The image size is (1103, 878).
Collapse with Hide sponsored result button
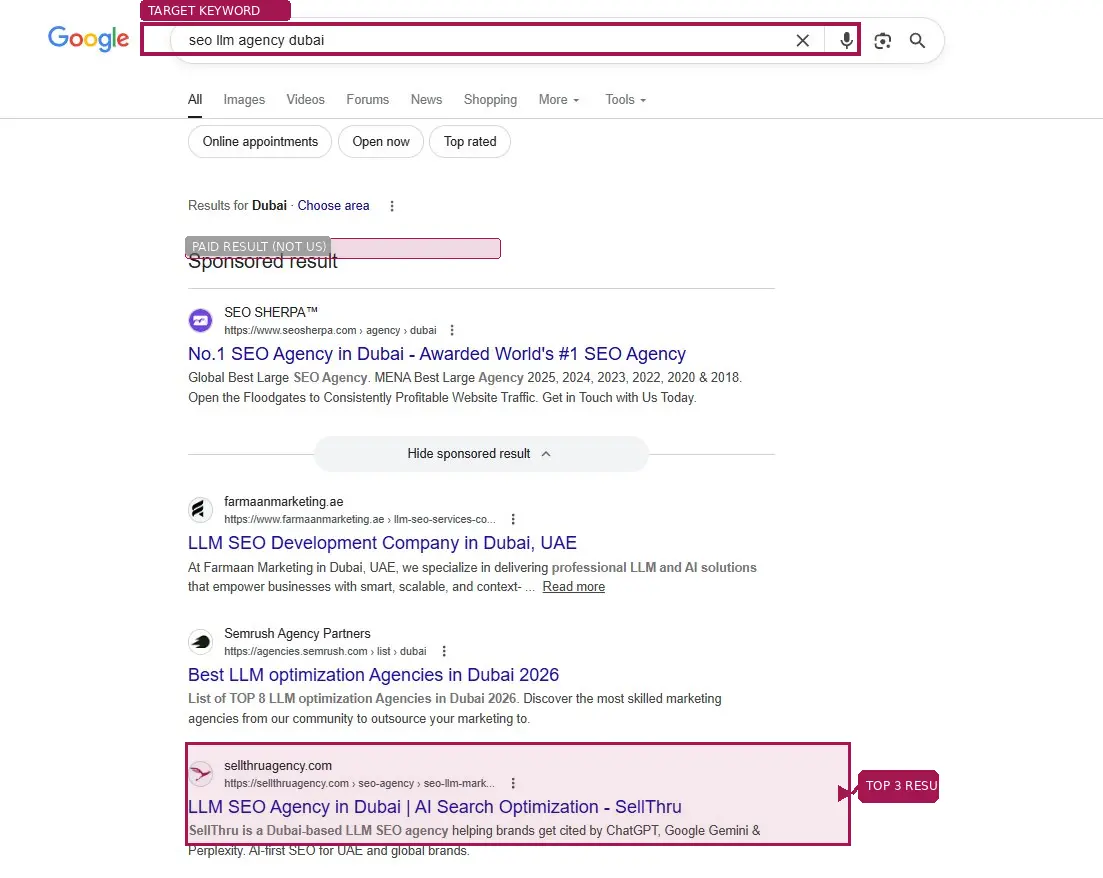pyautogui.click(x=481, y=454)
